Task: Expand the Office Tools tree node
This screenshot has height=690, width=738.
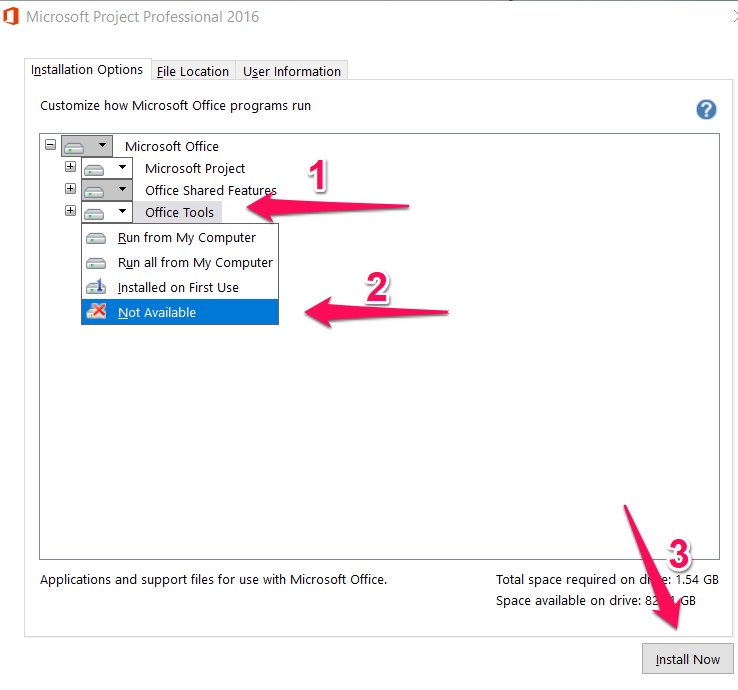Action: pyautogui.click(x=70, y=211)
